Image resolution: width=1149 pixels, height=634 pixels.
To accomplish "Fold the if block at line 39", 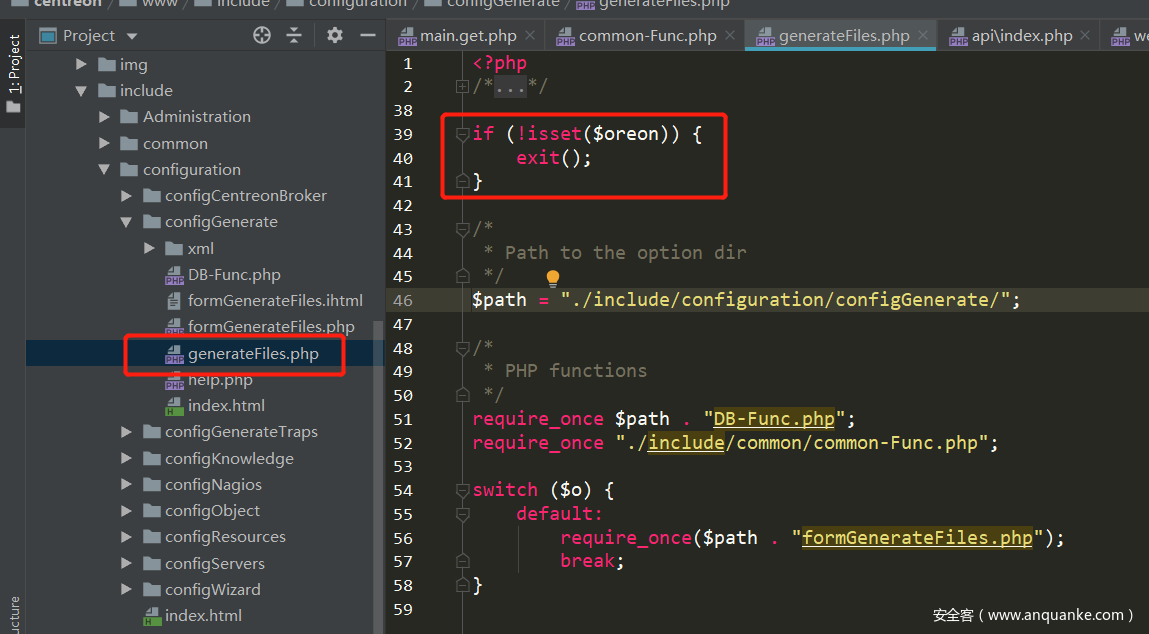I will (462, 134).
